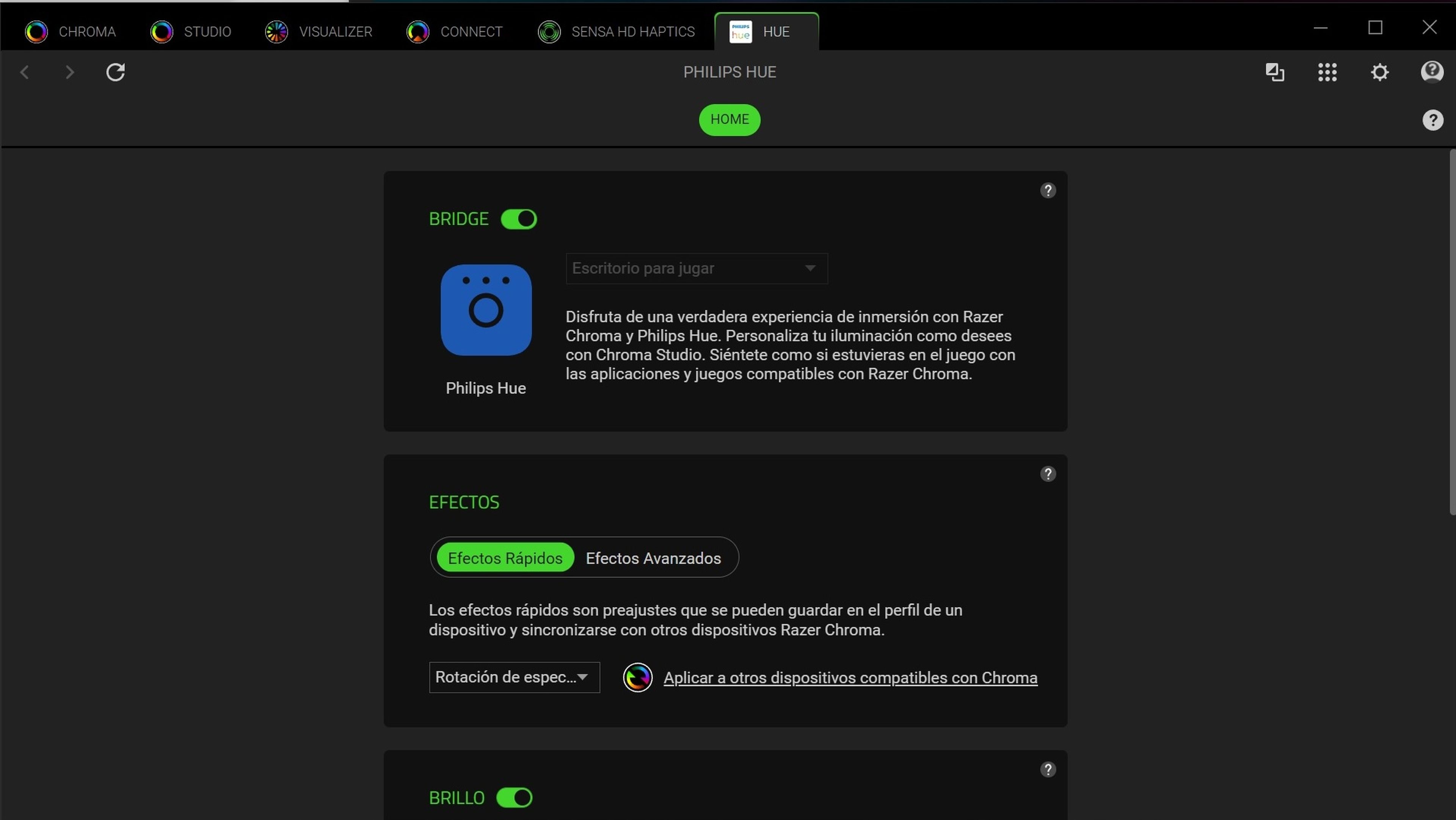Open the modules grid icon
1456x820 pixels.
pos(1327,72)
